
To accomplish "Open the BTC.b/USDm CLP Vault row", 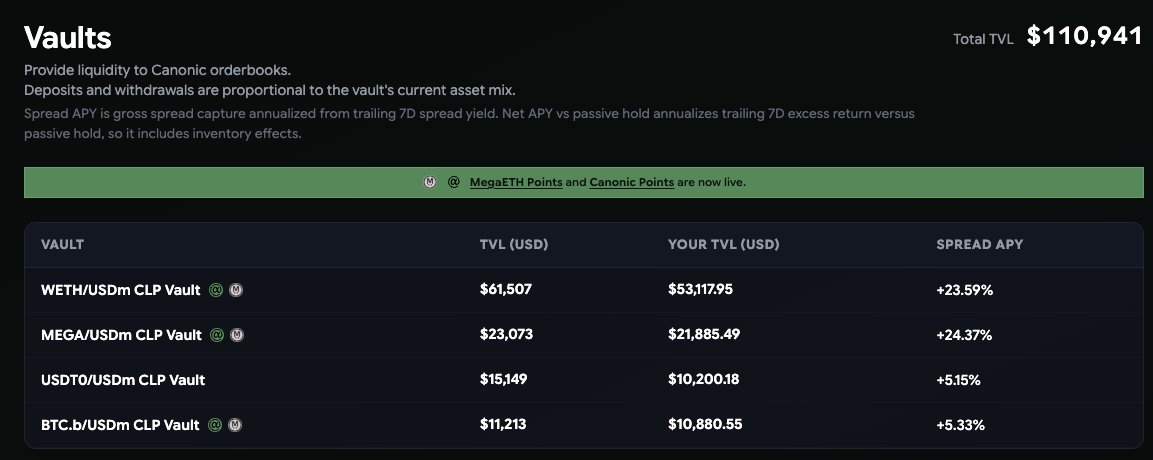I will point(584,425).
